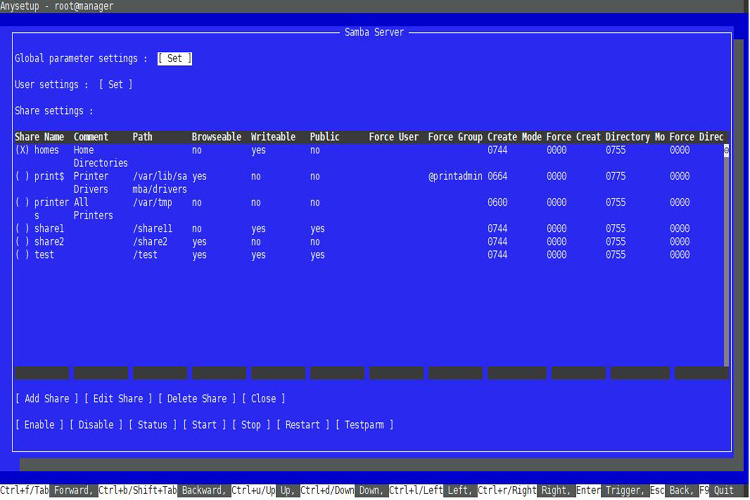Click the Public column header
This screenshot has height=500, width=750.
[x=325, y=137]
